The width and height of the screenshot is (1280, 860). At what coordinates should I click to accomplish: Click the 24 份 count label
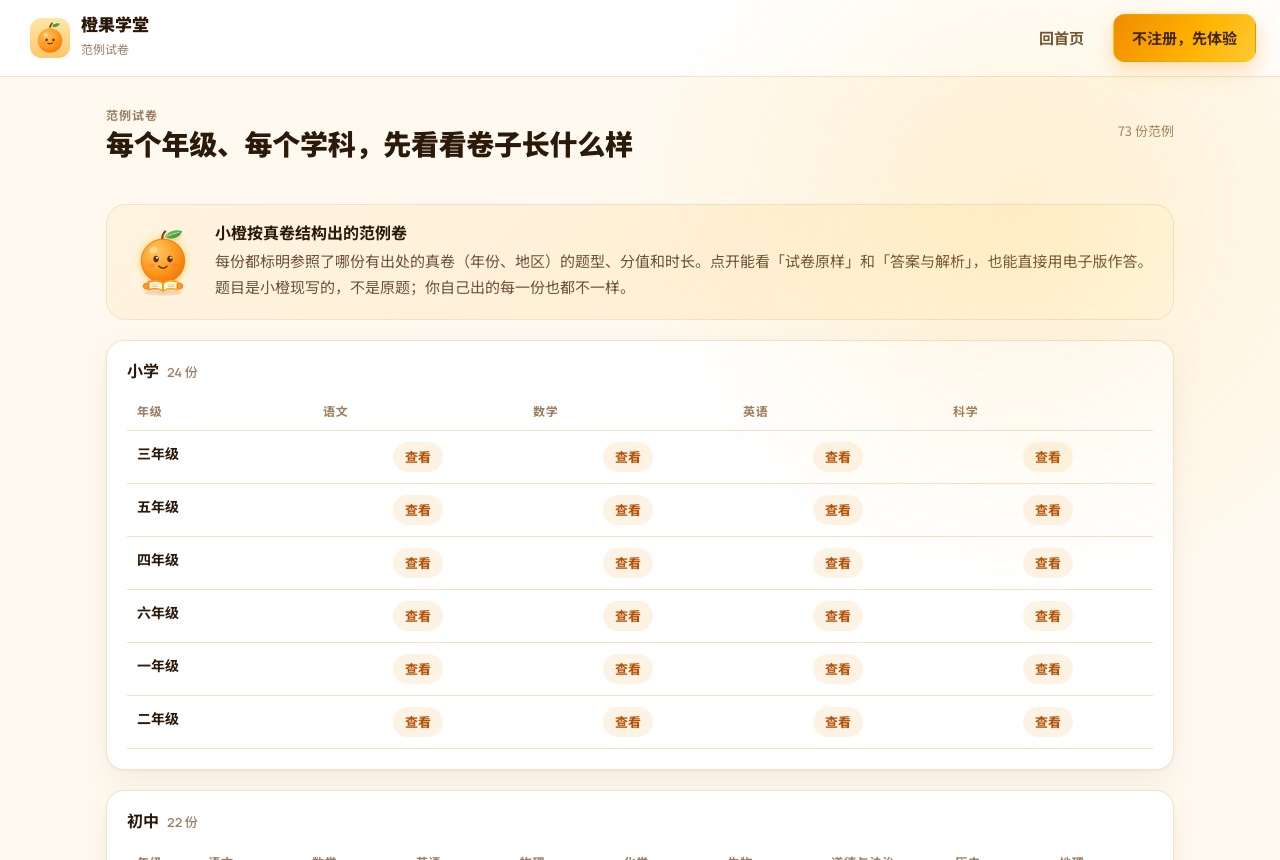[x=182, y=373]
